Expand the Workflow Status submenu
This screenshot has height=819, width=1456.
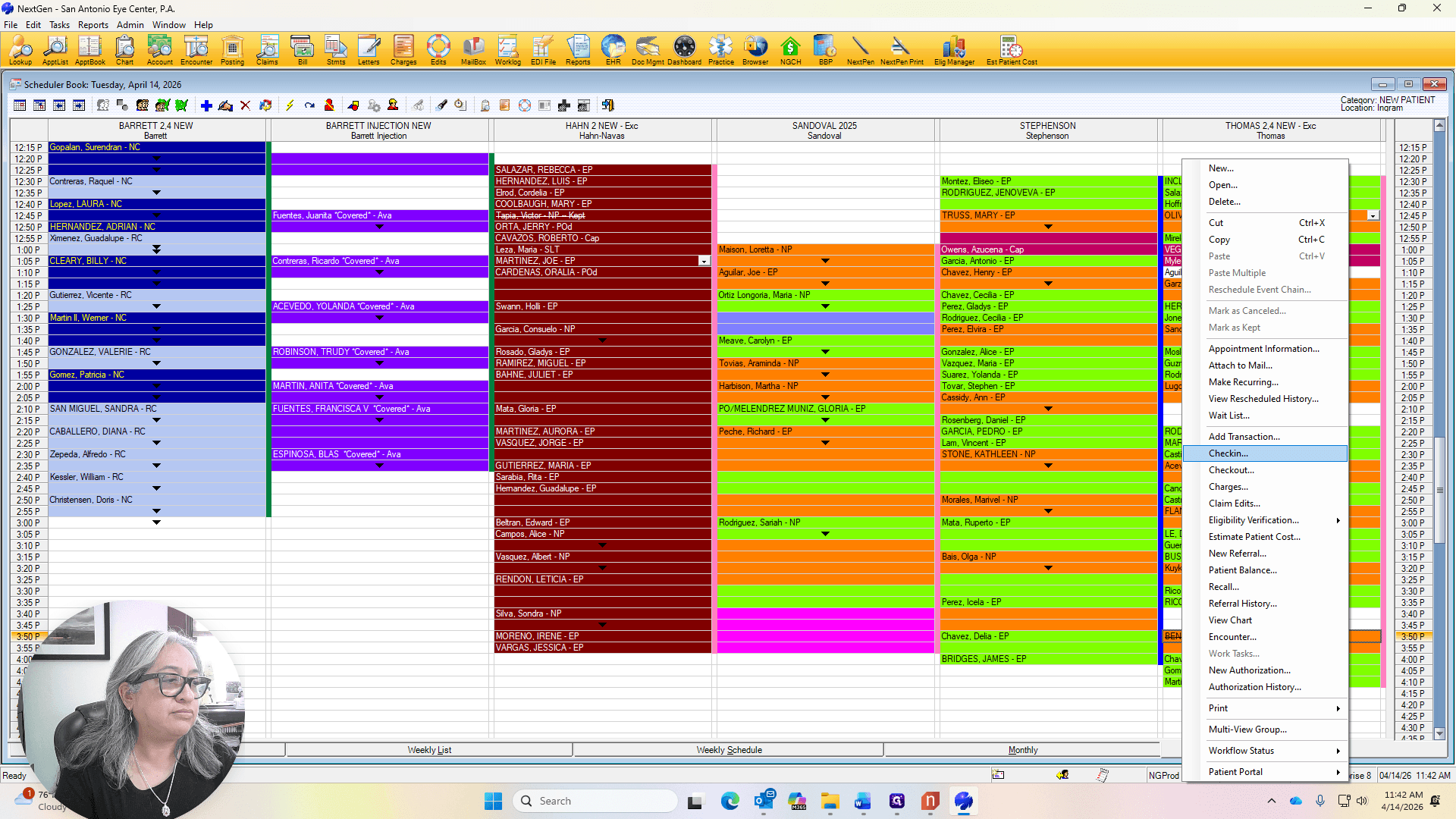1266,751
